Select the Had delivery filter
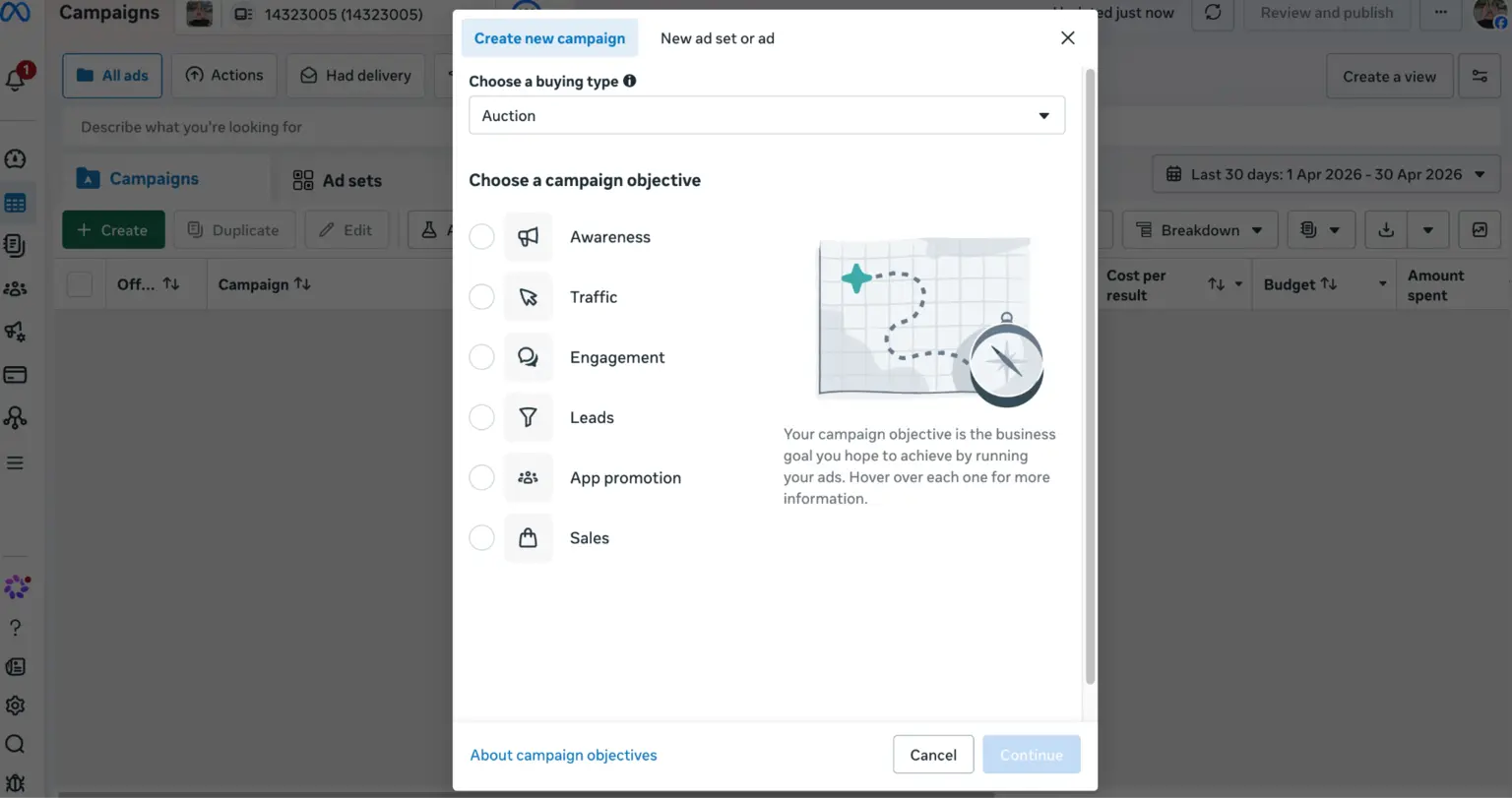 [355, 76]
